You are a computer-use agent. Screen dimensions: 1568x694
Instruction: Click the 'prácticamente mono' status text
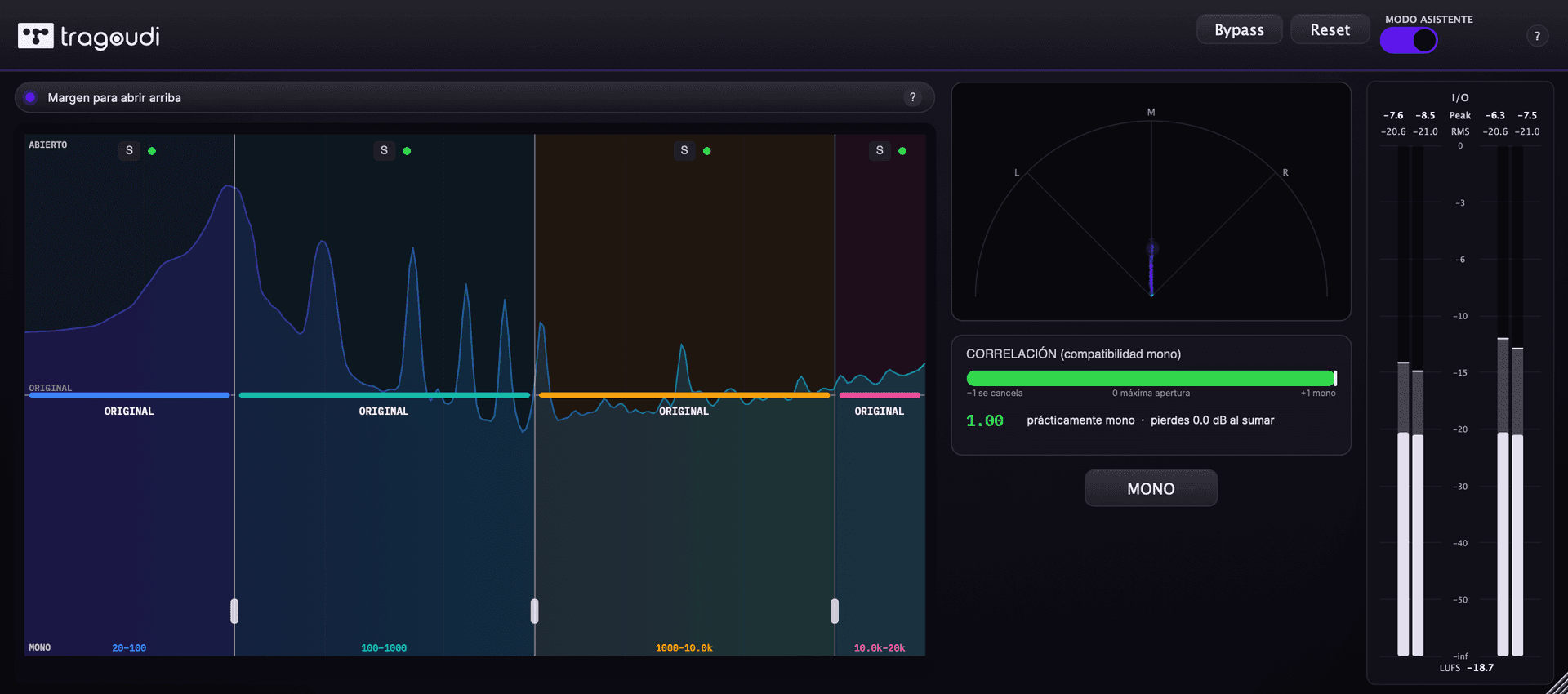[1080, 420]
